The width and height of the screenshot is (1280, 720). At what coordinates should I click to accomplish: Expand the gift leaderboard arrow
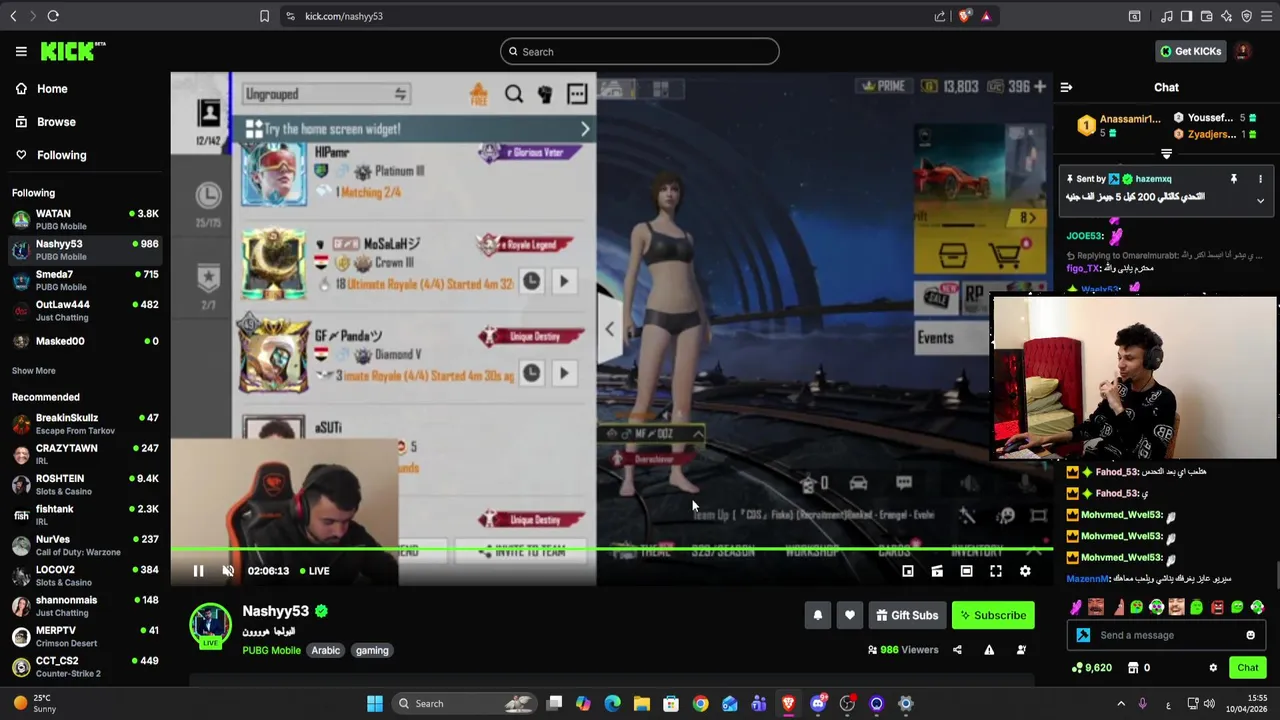pyautogui.click(x=1166, y=154)
